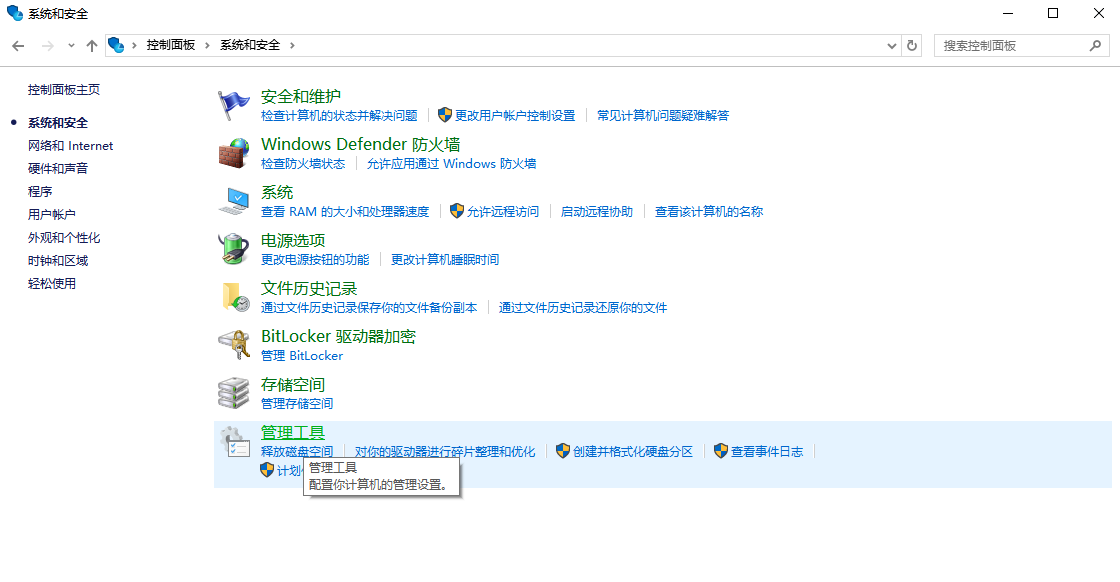
Task: Expand chevron before 控制面板 breadcrumb
Action: (x=134, y=46)
